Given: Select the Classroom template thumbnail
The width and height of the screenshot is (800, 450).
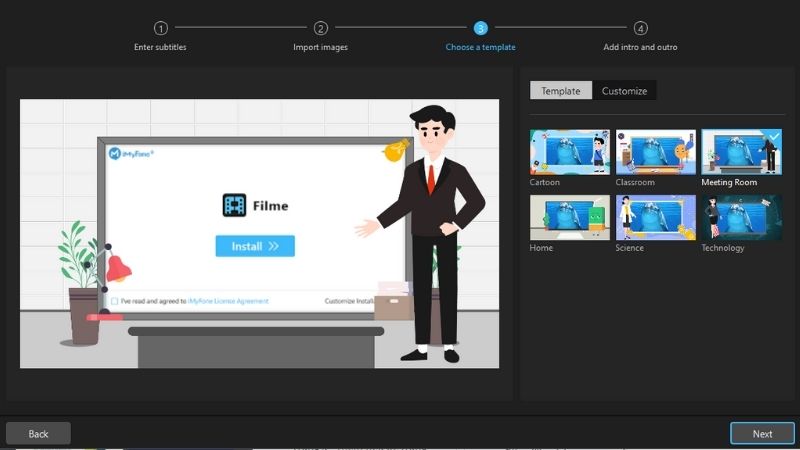Looking at the screenshot, I should pos(656,152).
